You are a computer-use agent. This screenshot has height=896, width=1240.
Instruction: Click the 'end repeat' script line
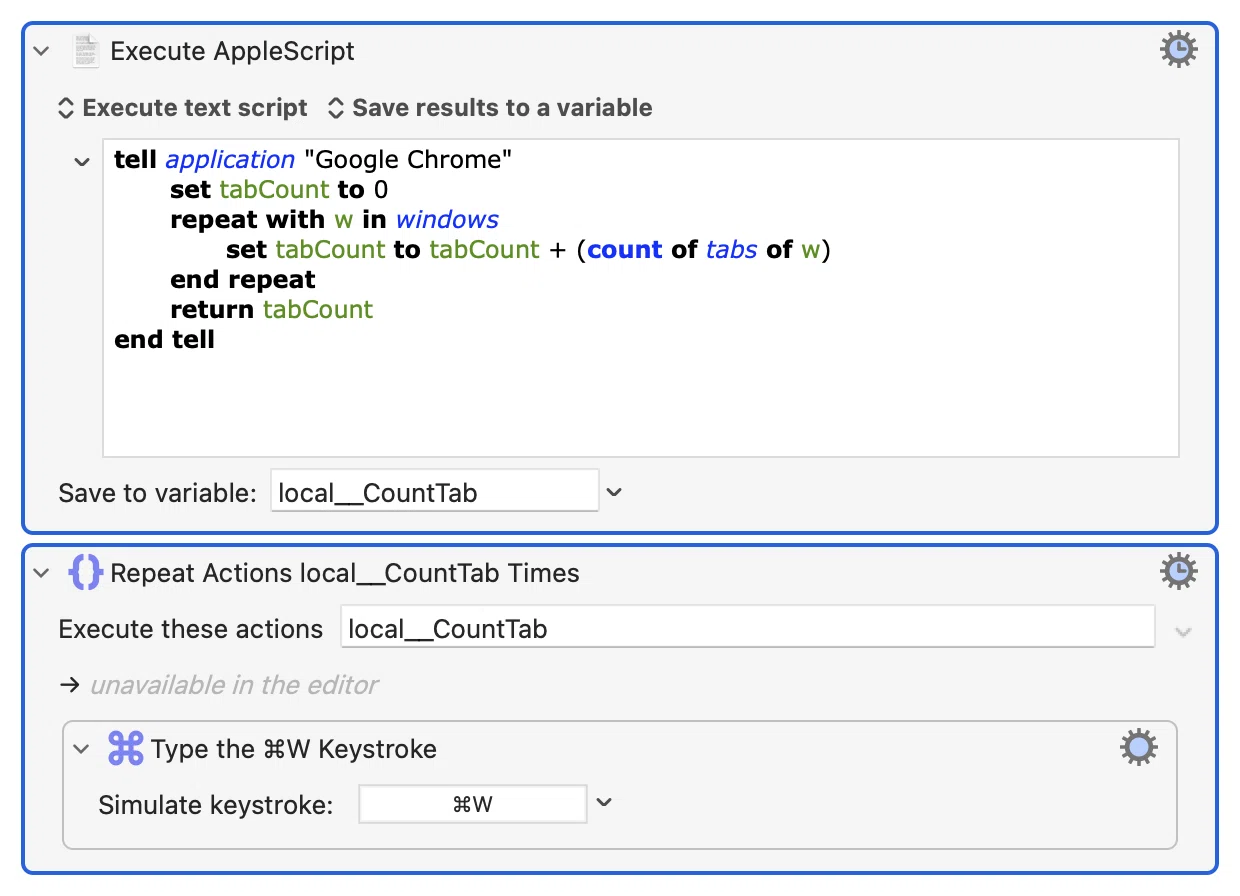[x=243, y=280]
